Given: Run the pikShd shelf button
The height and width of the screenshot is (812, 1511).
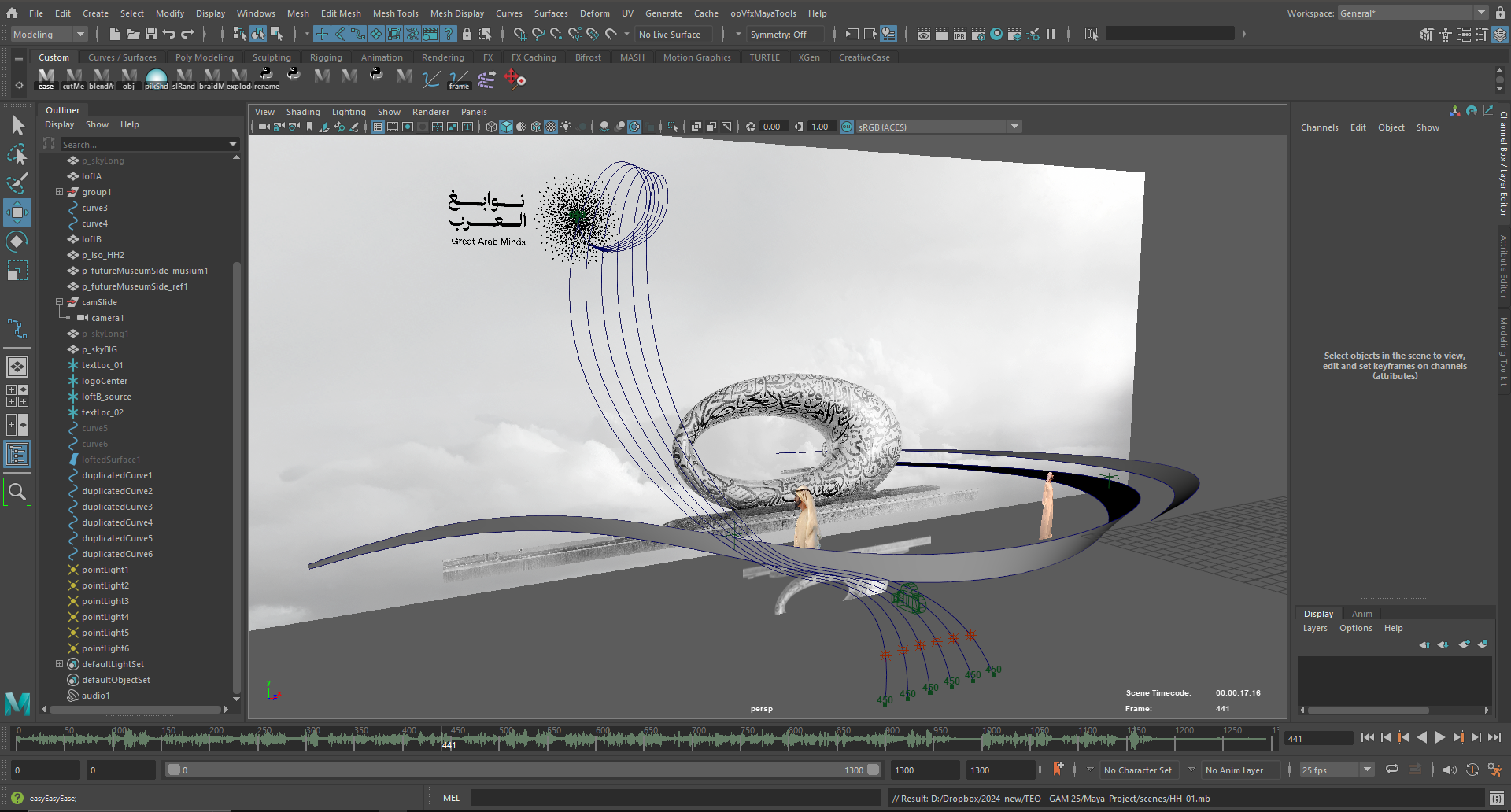Looking at the screenshot, I should tap(157, 79).
